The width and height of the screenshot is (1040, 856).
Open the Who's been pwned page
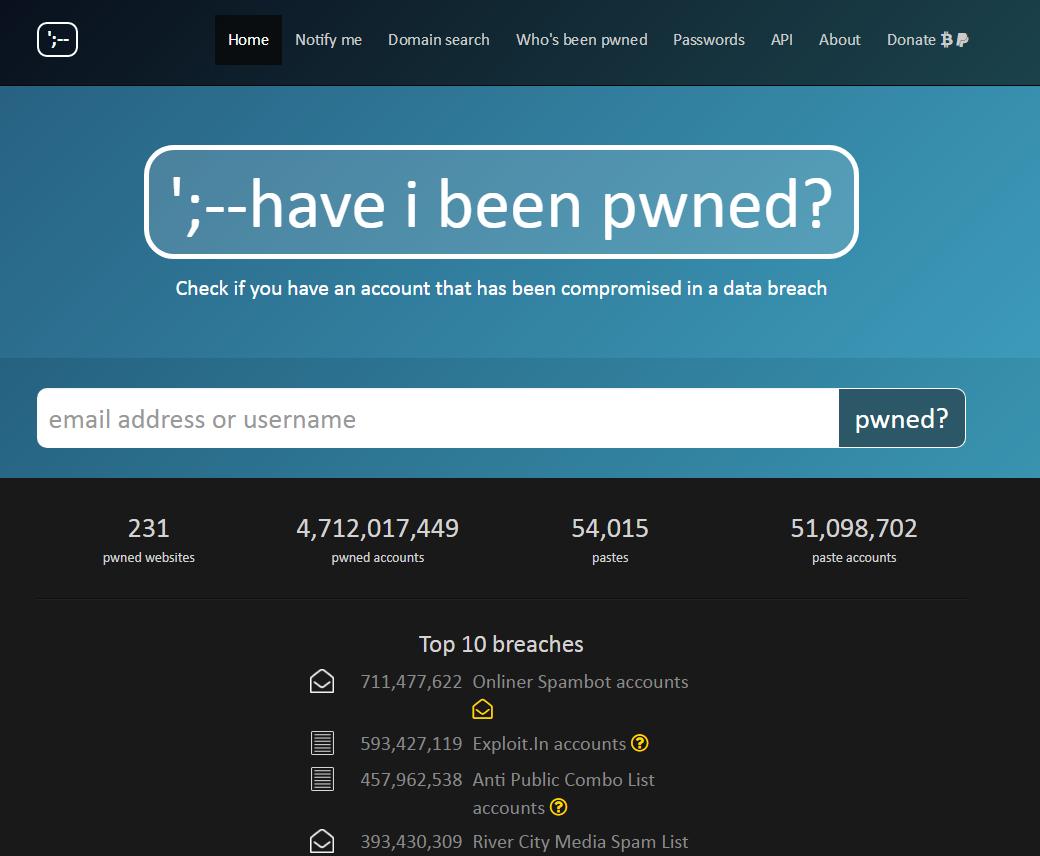(x=582, y=40)
